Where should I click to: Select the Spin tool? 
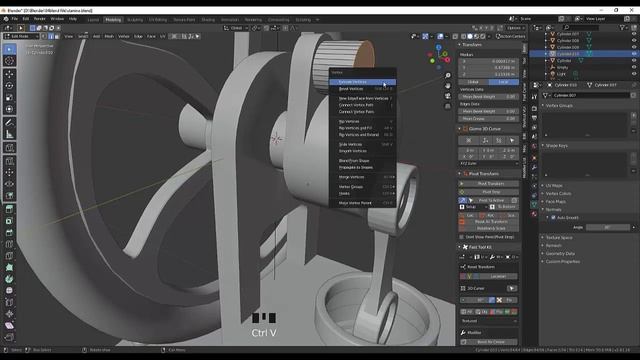click(x=9, y=279)
